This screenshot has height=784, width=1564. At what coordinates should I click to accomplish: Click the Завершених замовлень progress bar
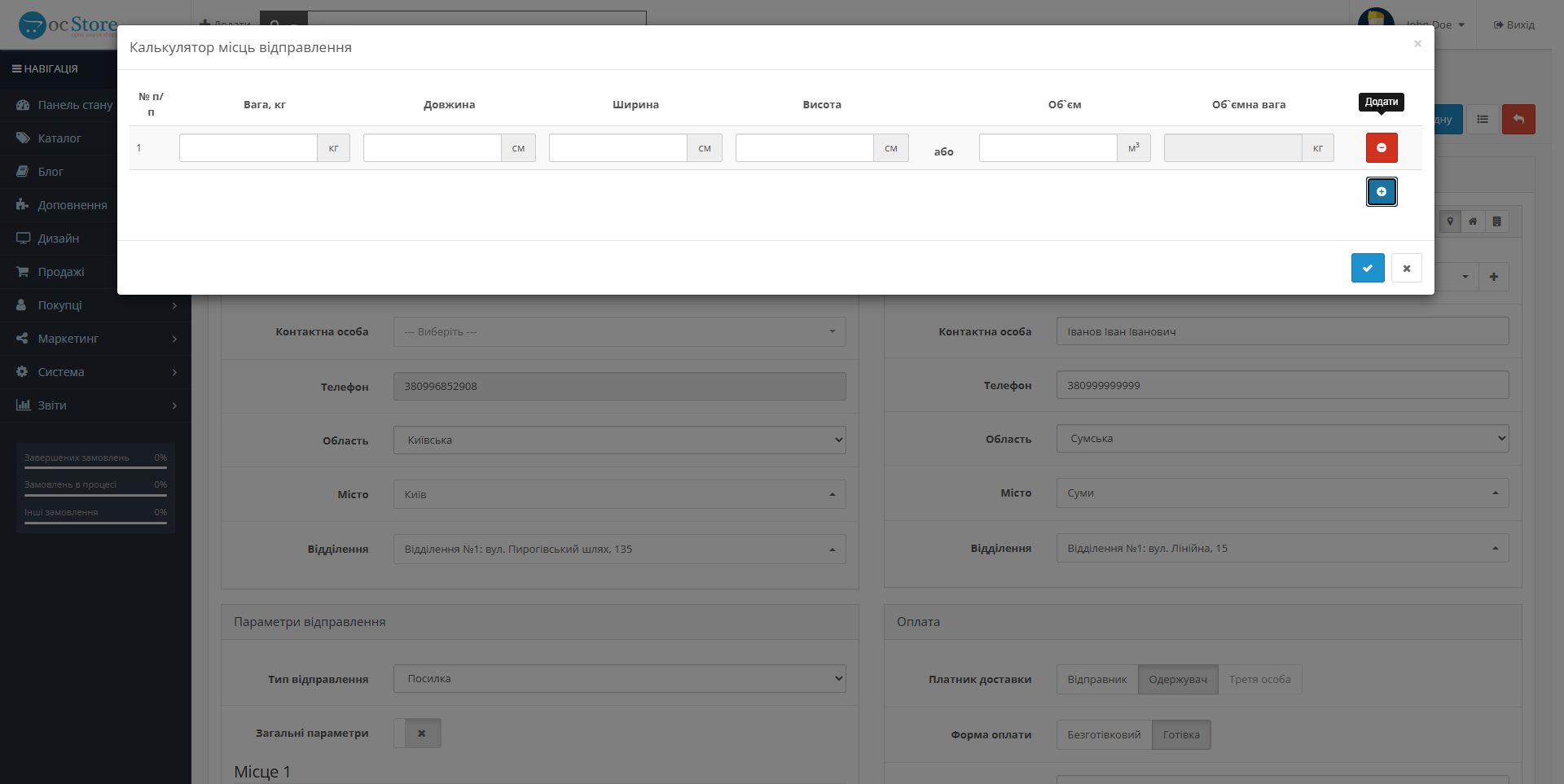click(x=95, y=469)
